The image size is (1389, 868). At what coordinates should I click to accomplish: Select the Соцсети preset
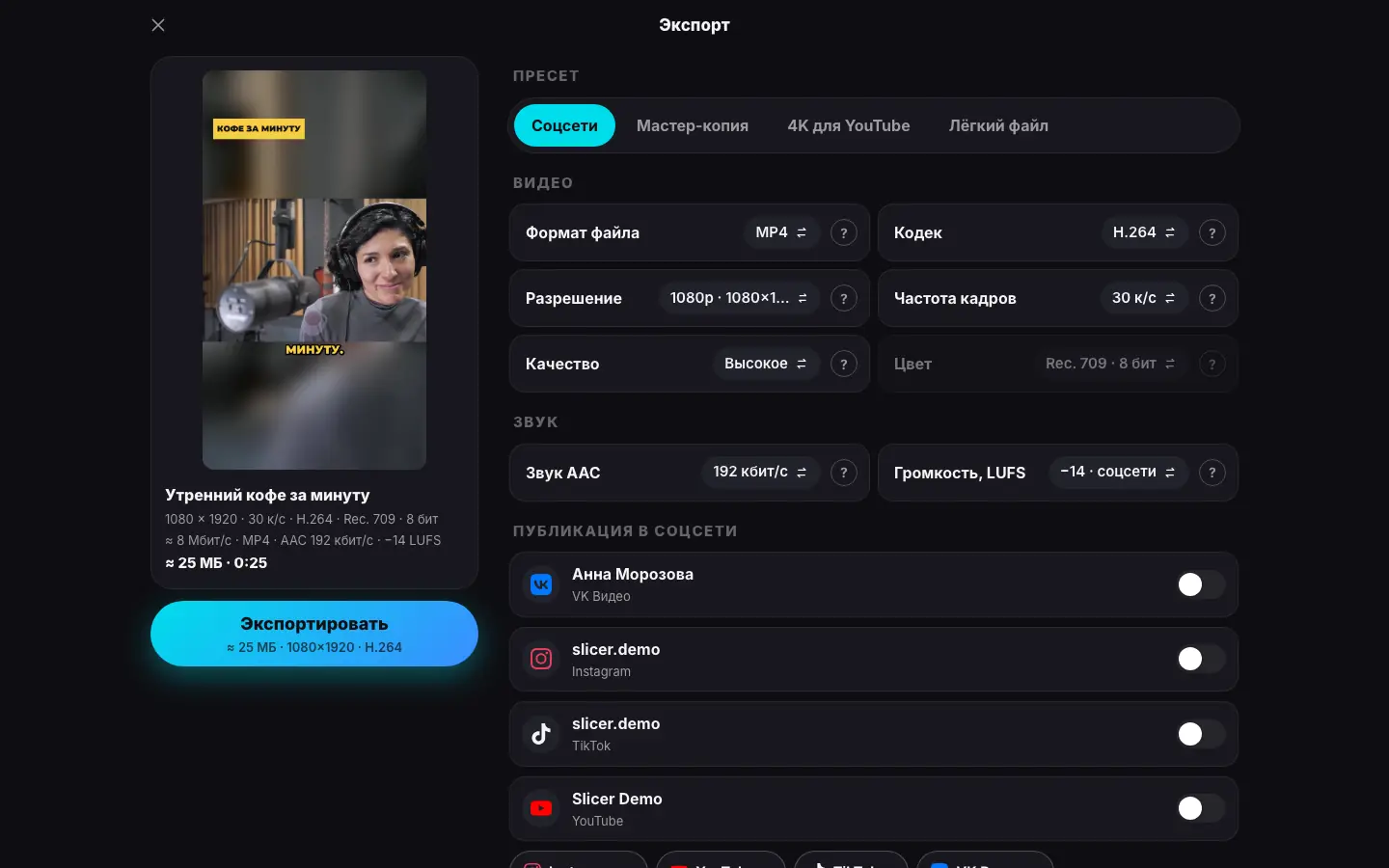point(564,125)
